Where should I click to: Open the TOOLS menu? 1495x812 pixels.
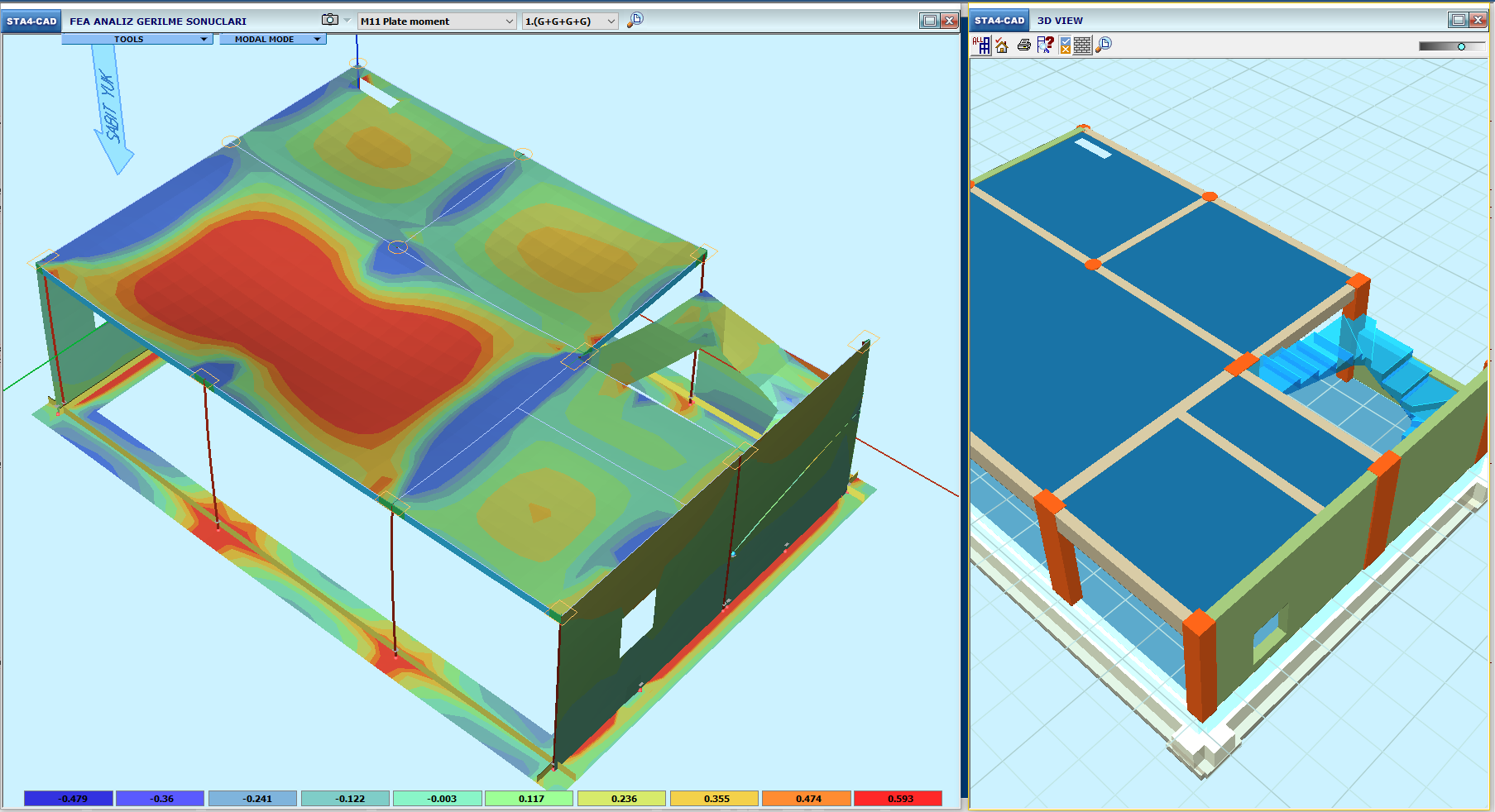[137, 39]
